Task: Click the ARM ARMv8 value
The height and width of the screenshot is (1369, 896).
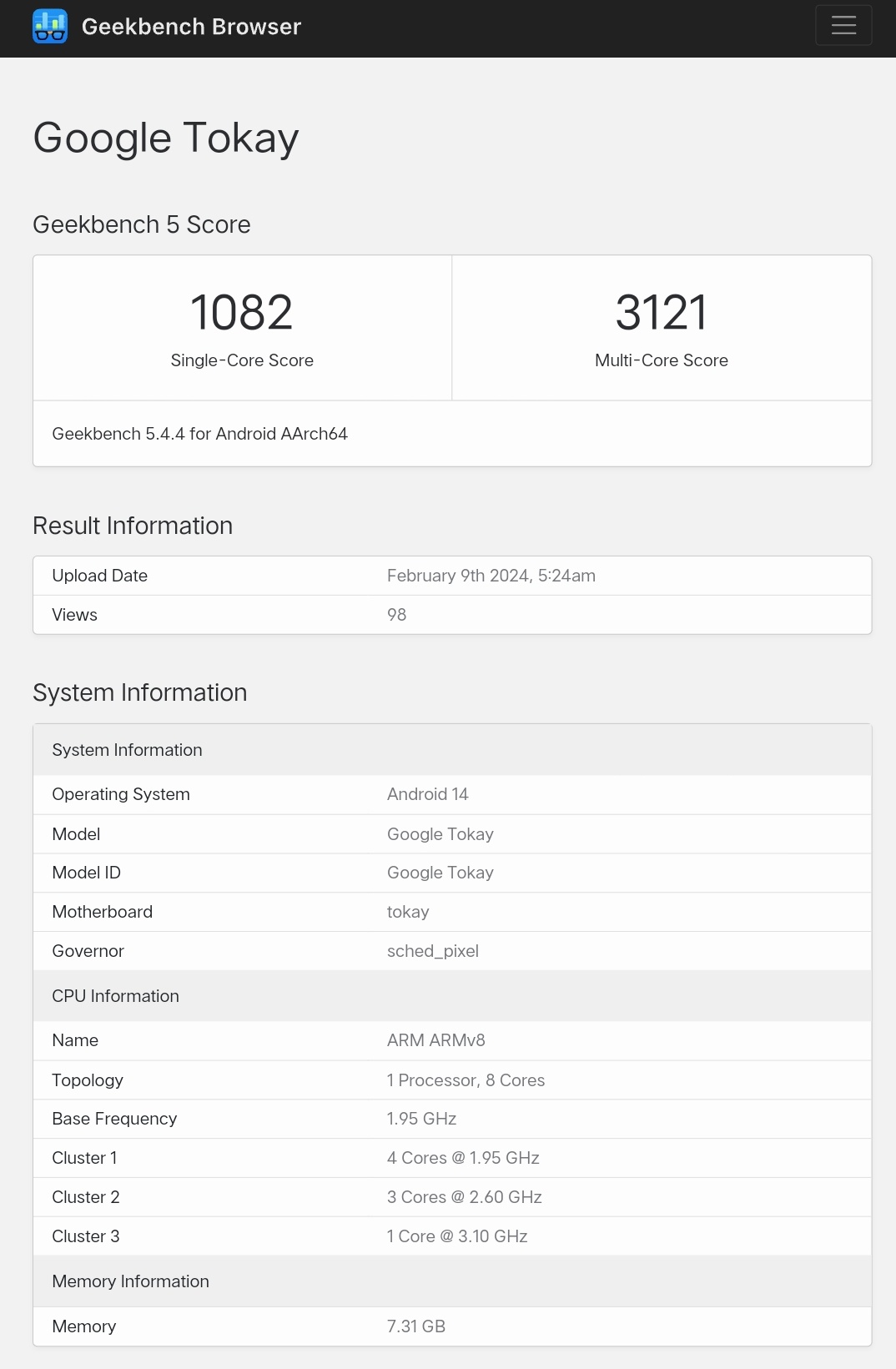Action: click(436, 1040)
